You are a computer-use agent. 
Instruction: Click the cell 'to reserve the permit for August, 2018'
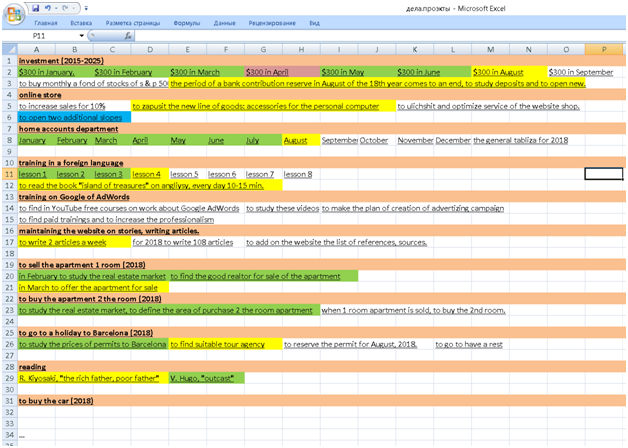point(350,344)
